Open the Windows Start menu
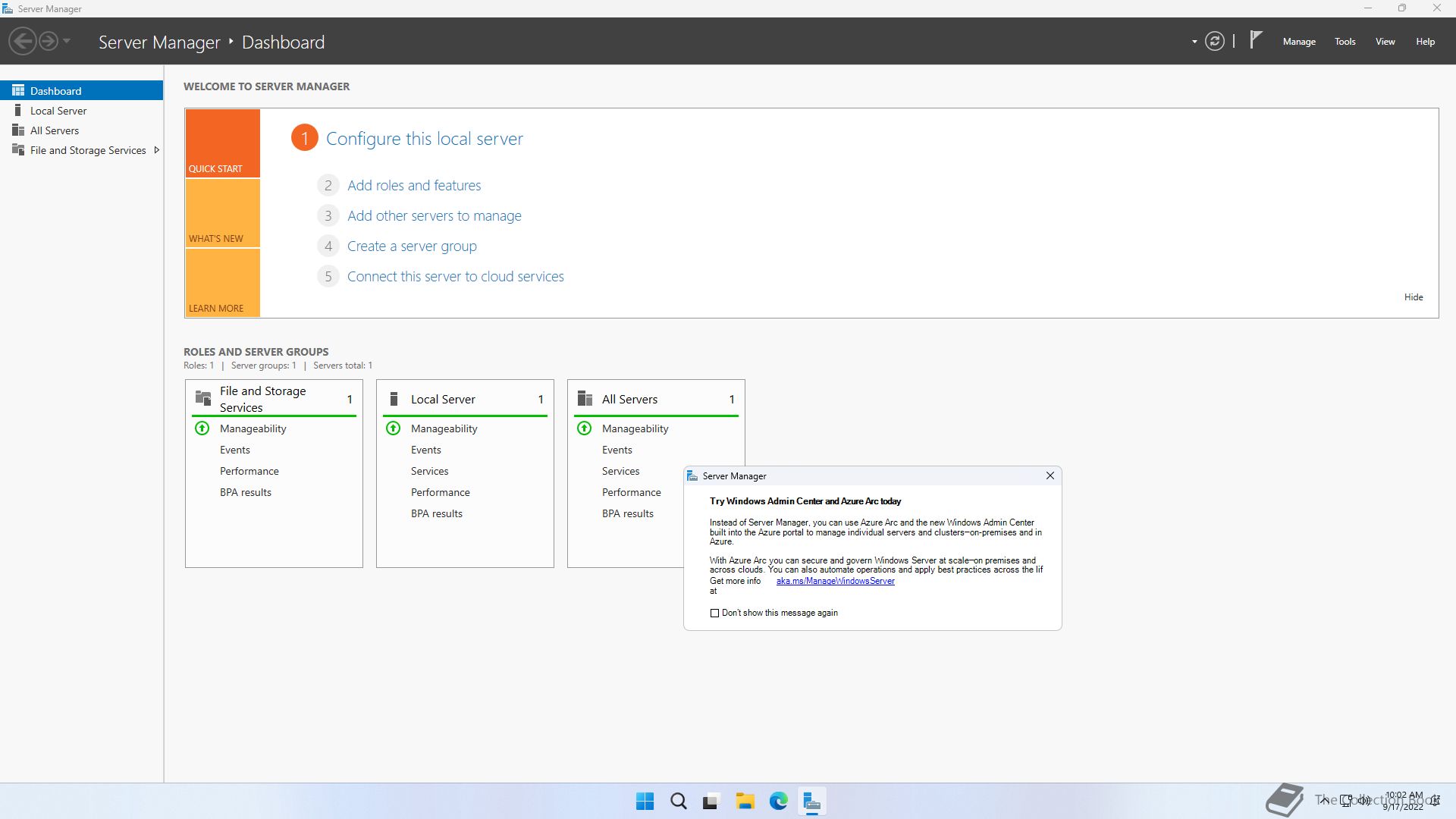Image resolution: width=1456 pixels, height=819 pixels. [x=645, y=801]
